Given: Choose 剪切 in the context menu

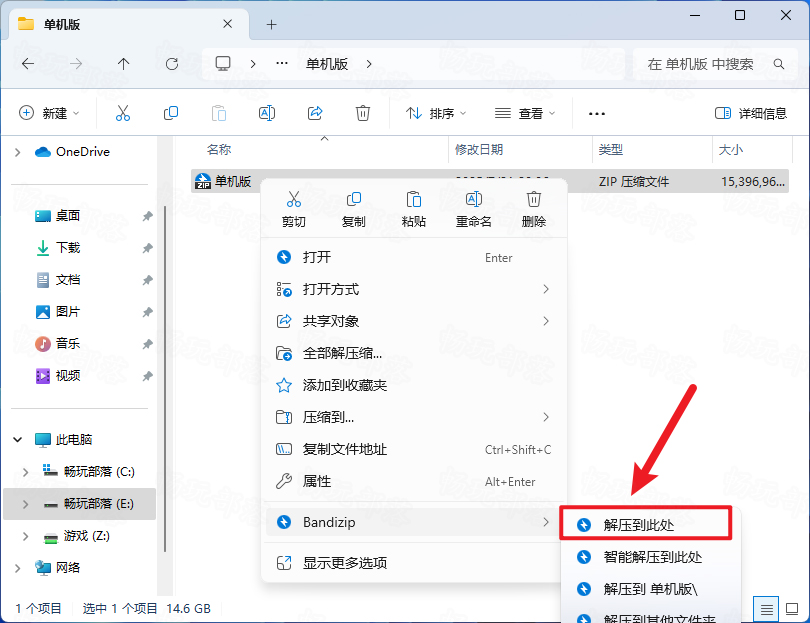Looking at the screenshot, I should [x=294, y=209].
